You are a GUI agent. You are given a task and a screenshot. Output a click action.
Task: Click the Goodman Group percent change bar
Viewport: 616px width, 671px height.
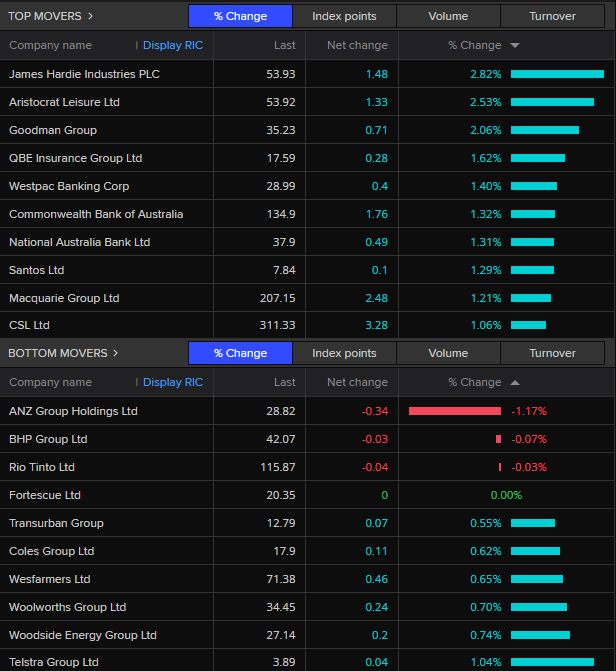click(545, 130)
